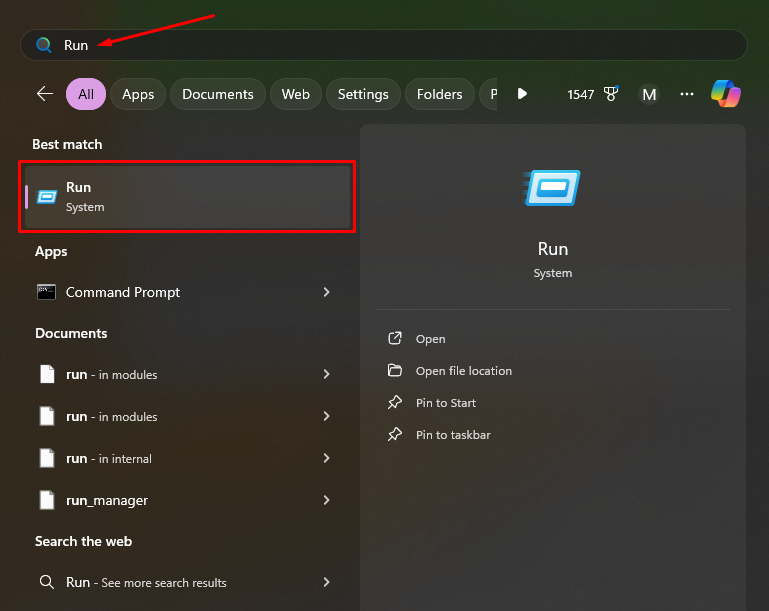Screen dimensions: 769x611
Task: Show more filter tabs with arrow
Action: pos(522,94)
